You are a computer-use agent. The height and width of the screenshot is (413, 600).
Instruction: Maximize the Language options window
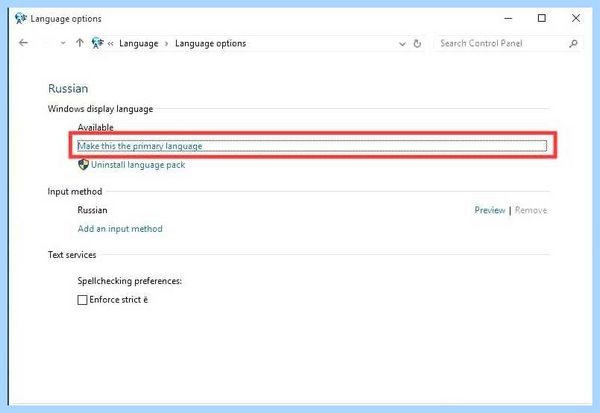(541, 18)
